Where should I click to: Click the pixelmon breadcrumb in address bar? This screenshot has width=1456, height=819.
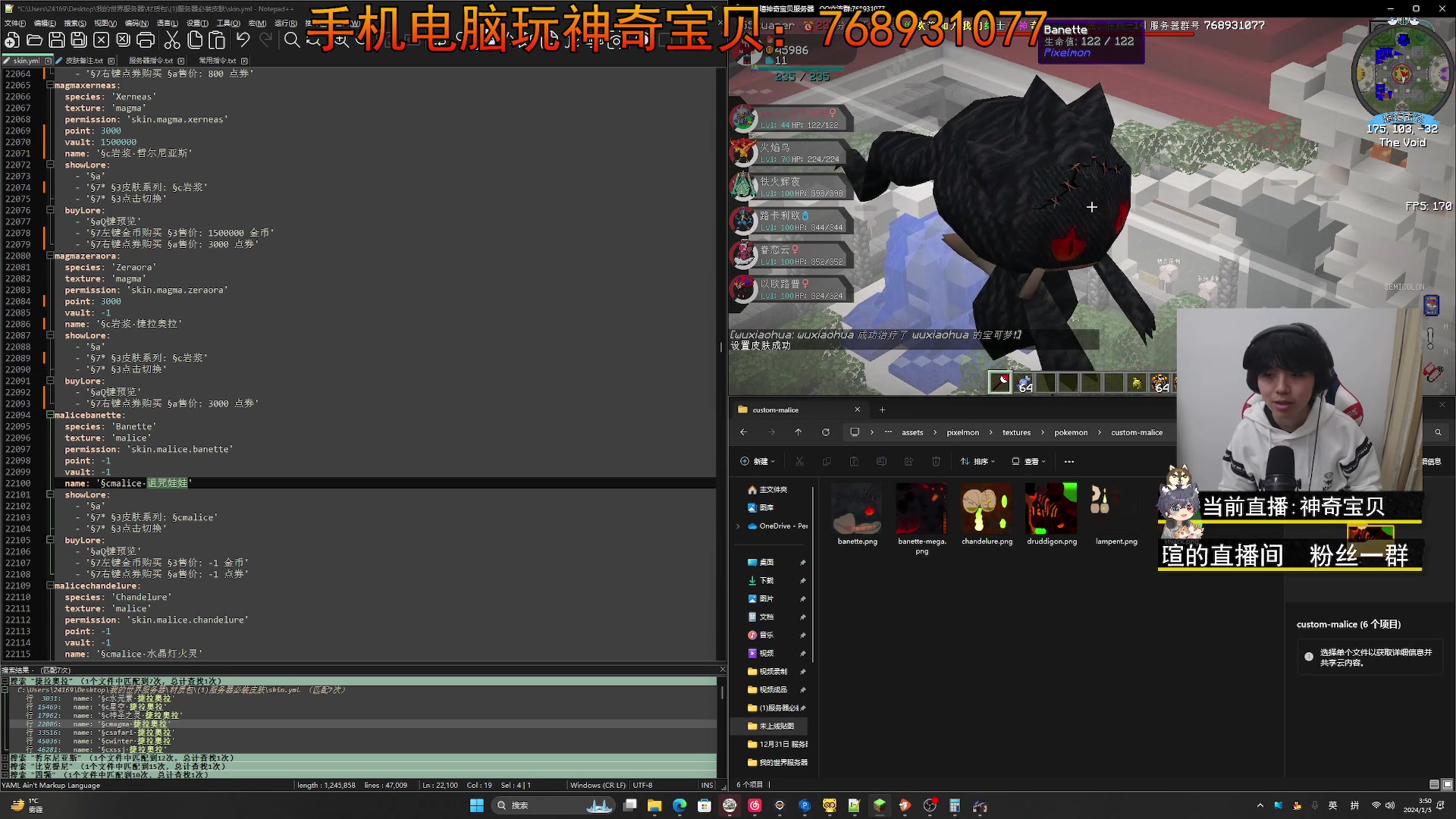pos(962,432)
